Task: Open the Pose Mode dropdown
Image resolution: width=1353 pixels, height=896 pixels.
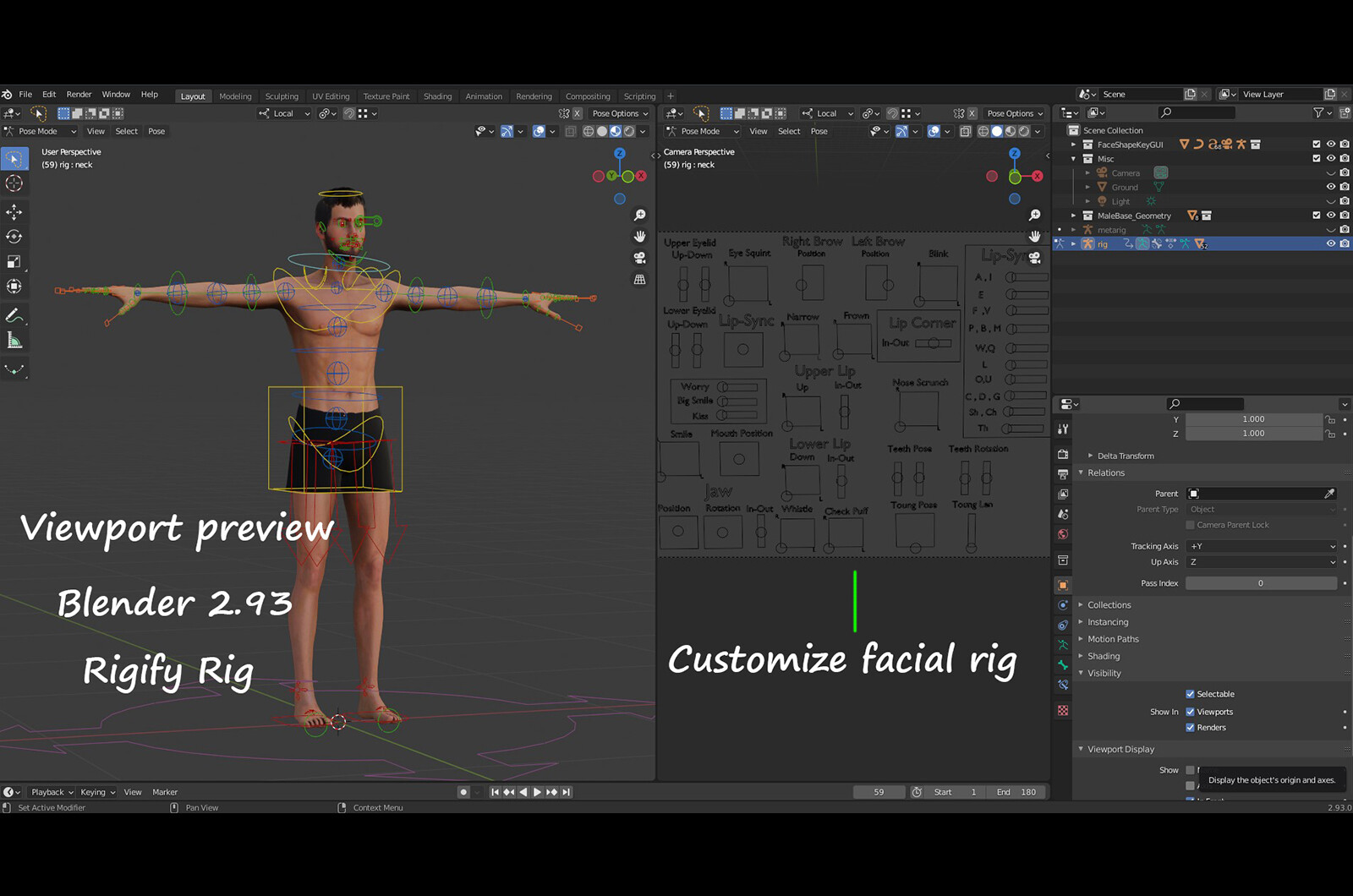Action: click(x=40, y=131)
